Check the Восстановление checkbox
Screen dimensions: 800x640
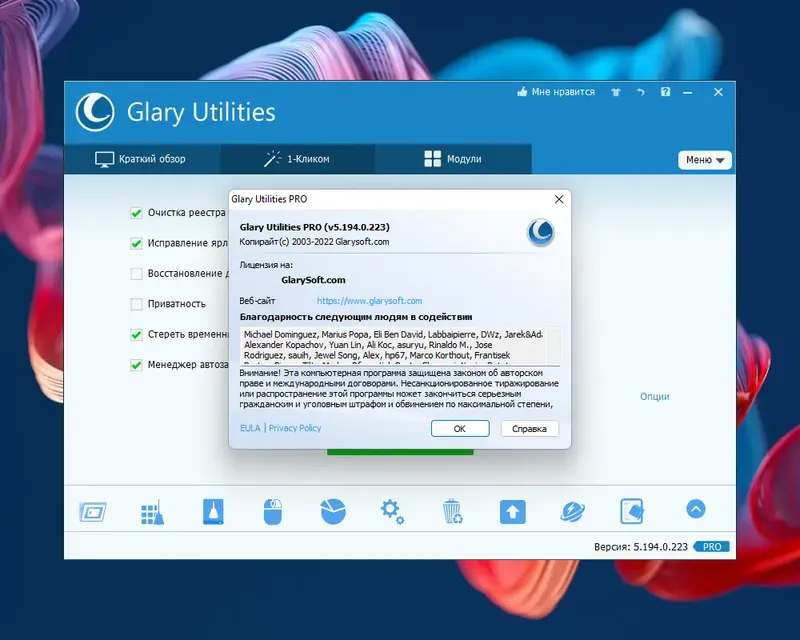[136, 274]
